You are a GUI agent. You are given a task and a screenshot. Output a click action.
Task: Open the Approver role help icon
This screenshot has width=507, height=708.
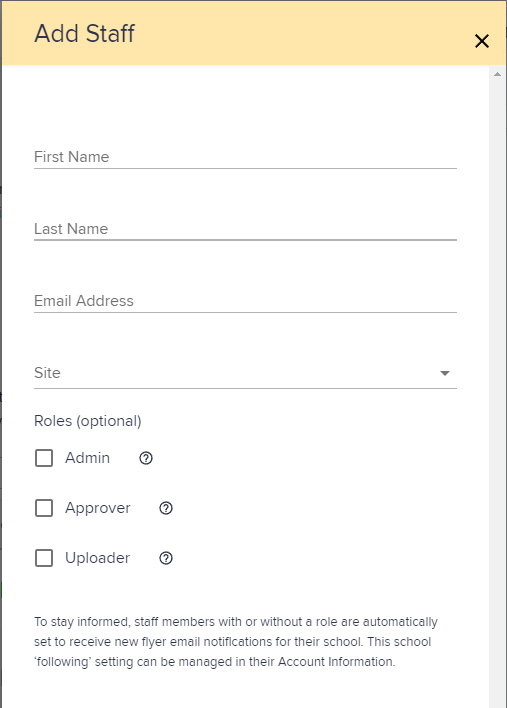coord(166,508)
